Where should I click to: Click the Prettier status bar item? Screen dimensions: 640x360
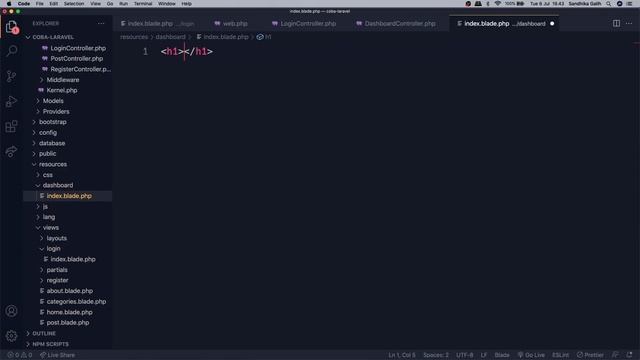(590, 355)
